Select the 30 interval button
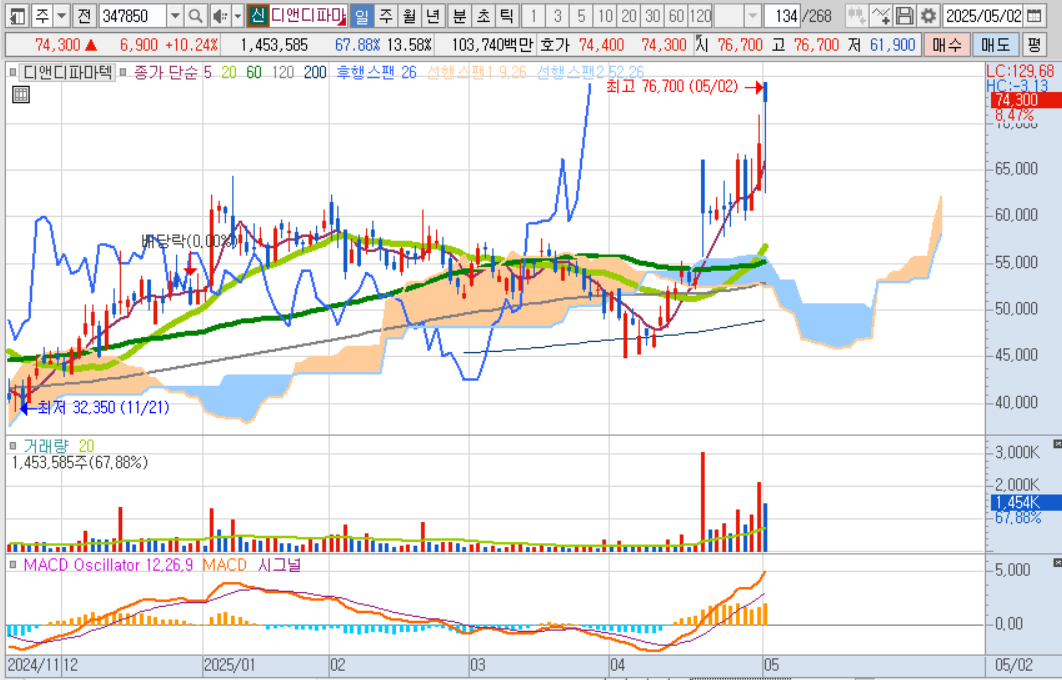The image size is (1062, 680). point(653,16)
